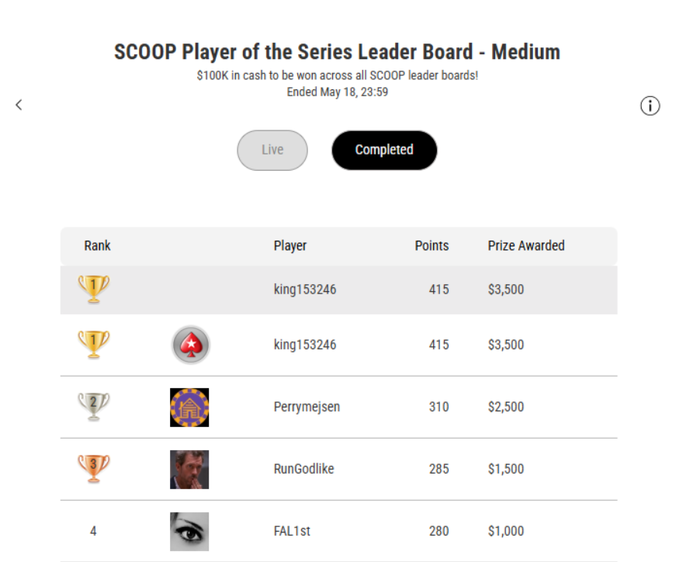Viewport: 700px width, 562px height.
Task: Click the Player column header
Action: [290, 246]
